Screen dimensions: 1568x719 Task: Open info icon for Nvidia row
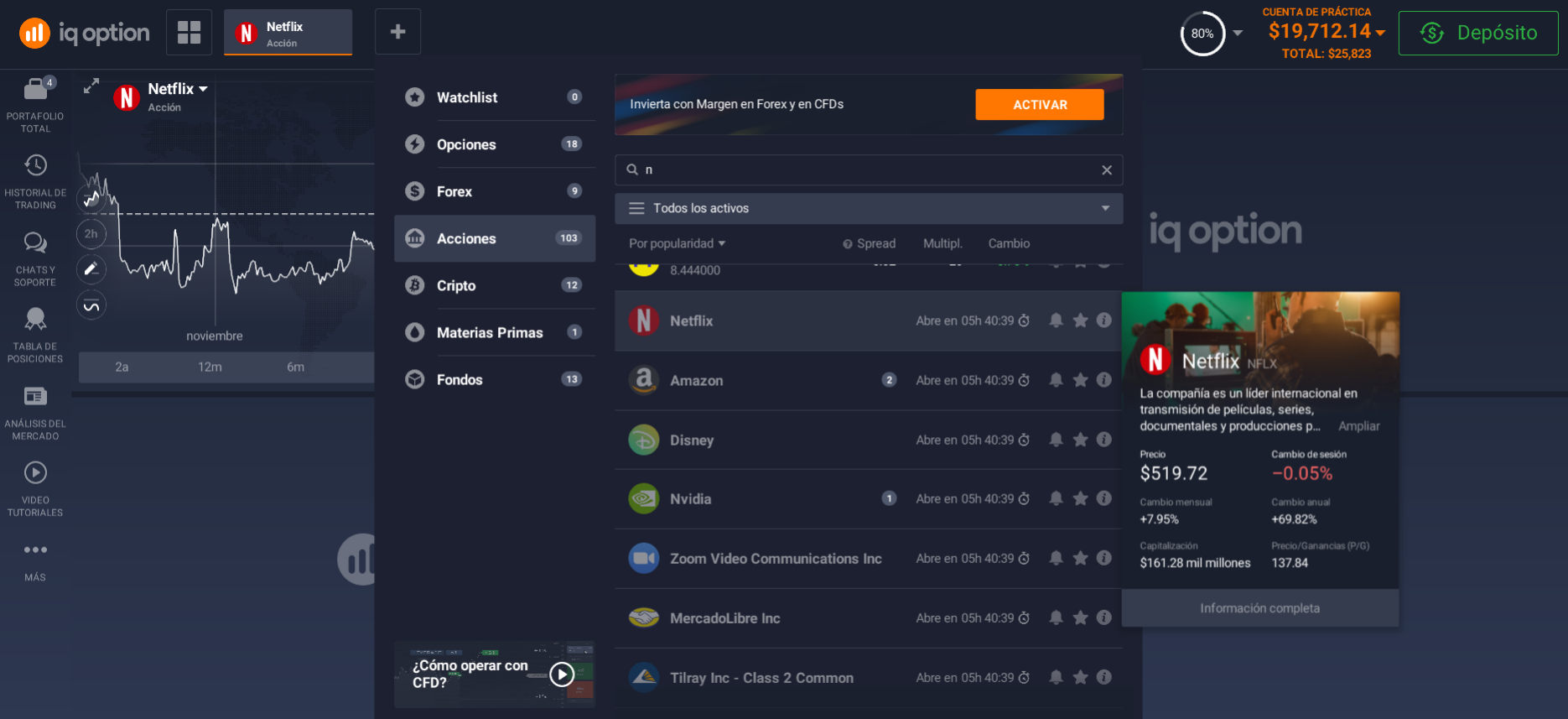point(1104,498)
